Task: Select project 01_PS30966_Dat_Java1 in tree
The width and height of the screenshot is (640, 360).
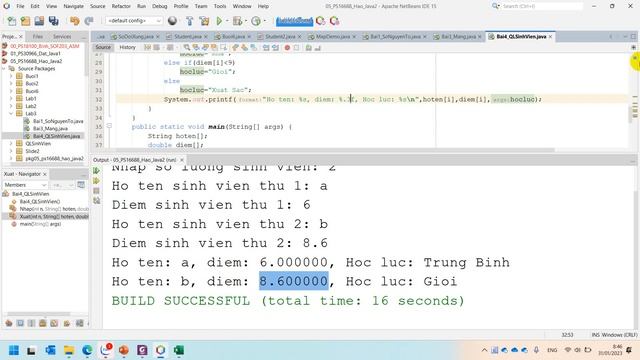Action: coord(35,53)
